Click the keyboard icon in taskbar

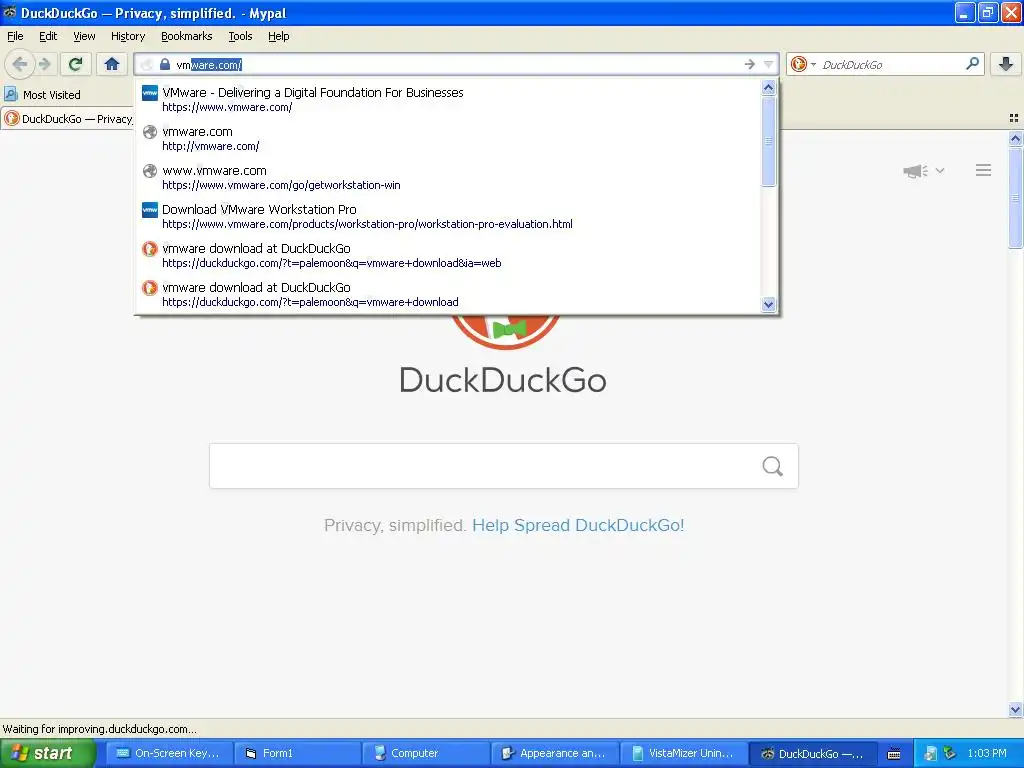(x=894, y=754)
